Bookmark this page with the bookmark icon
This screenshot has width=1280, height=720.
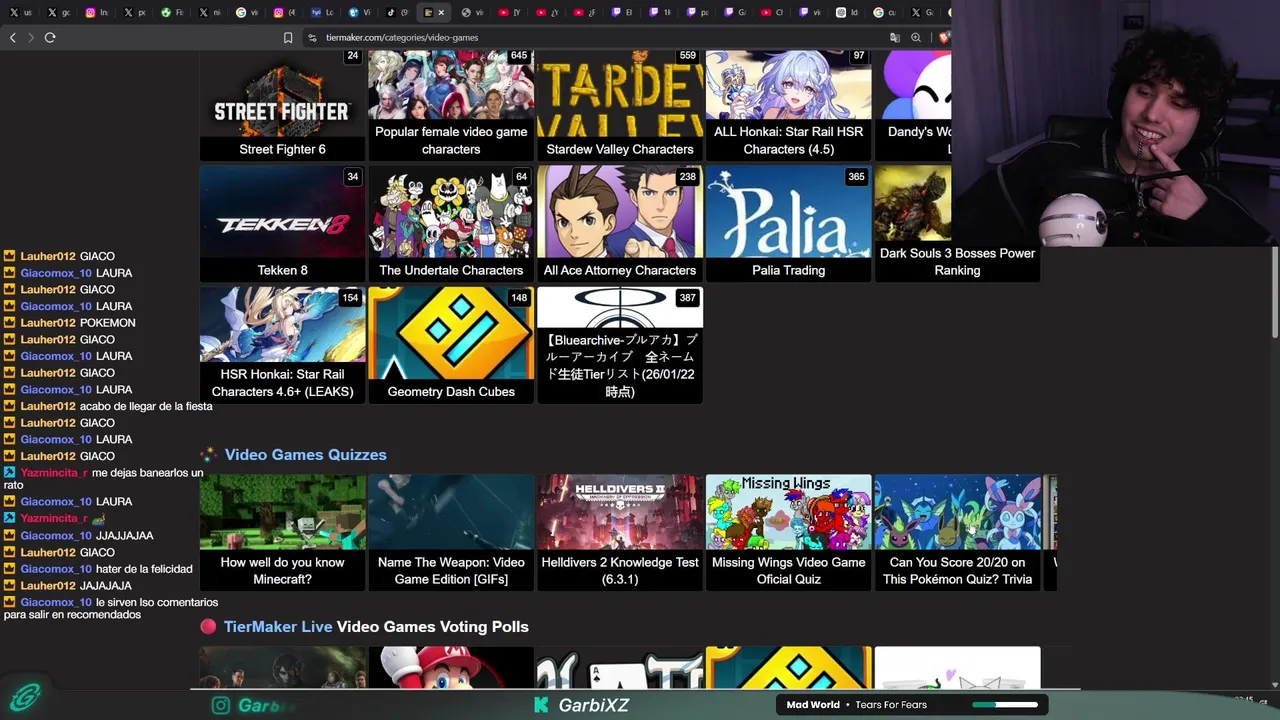288,38
